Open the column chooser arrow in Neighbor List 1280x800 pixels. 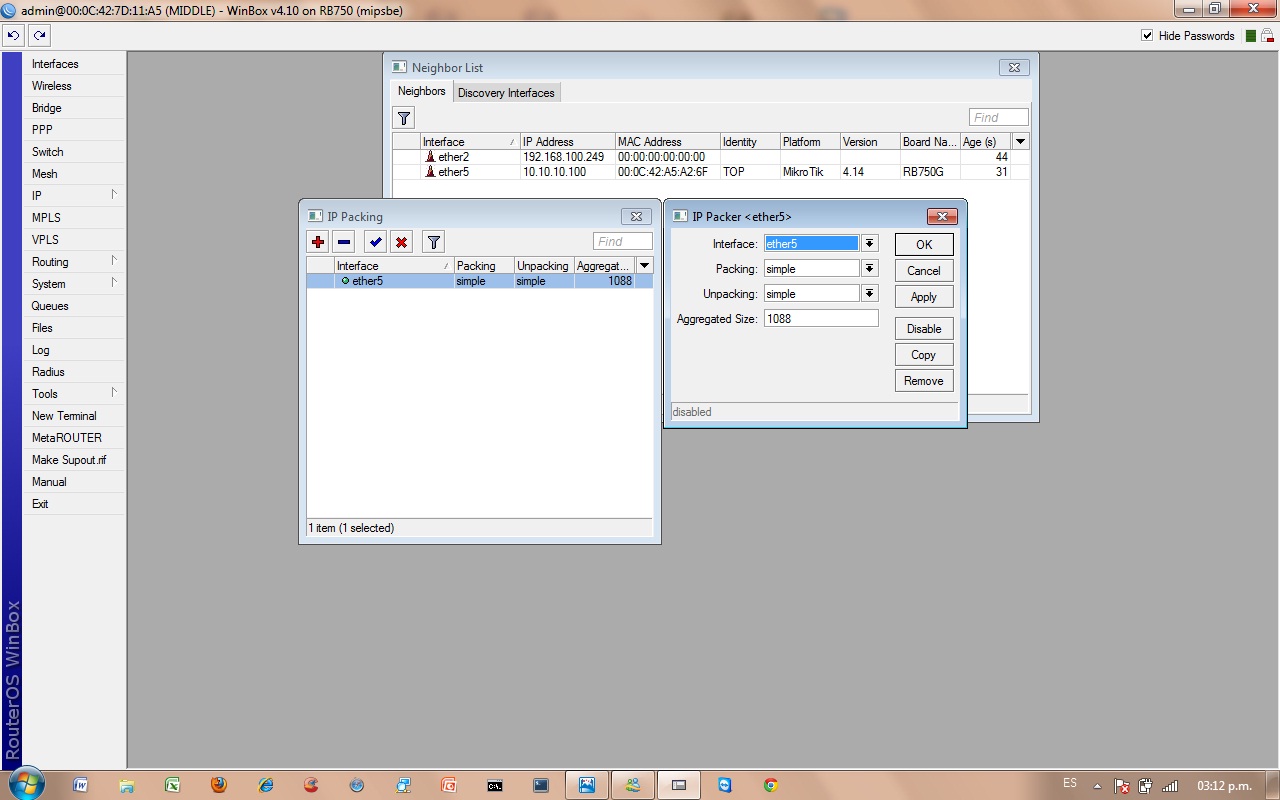point(1020,142)
